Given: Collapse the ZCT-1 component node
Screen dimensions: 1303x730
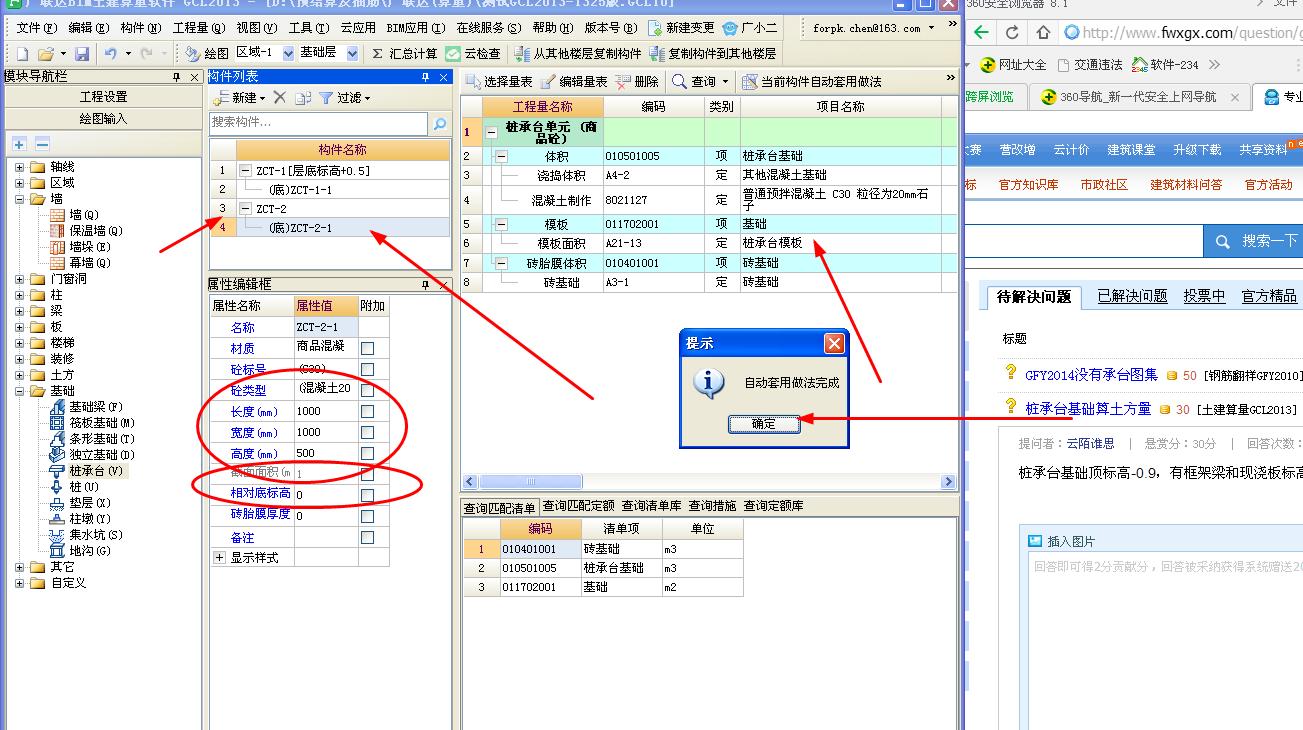Looking at the screenshot, I should pos(245,171).
